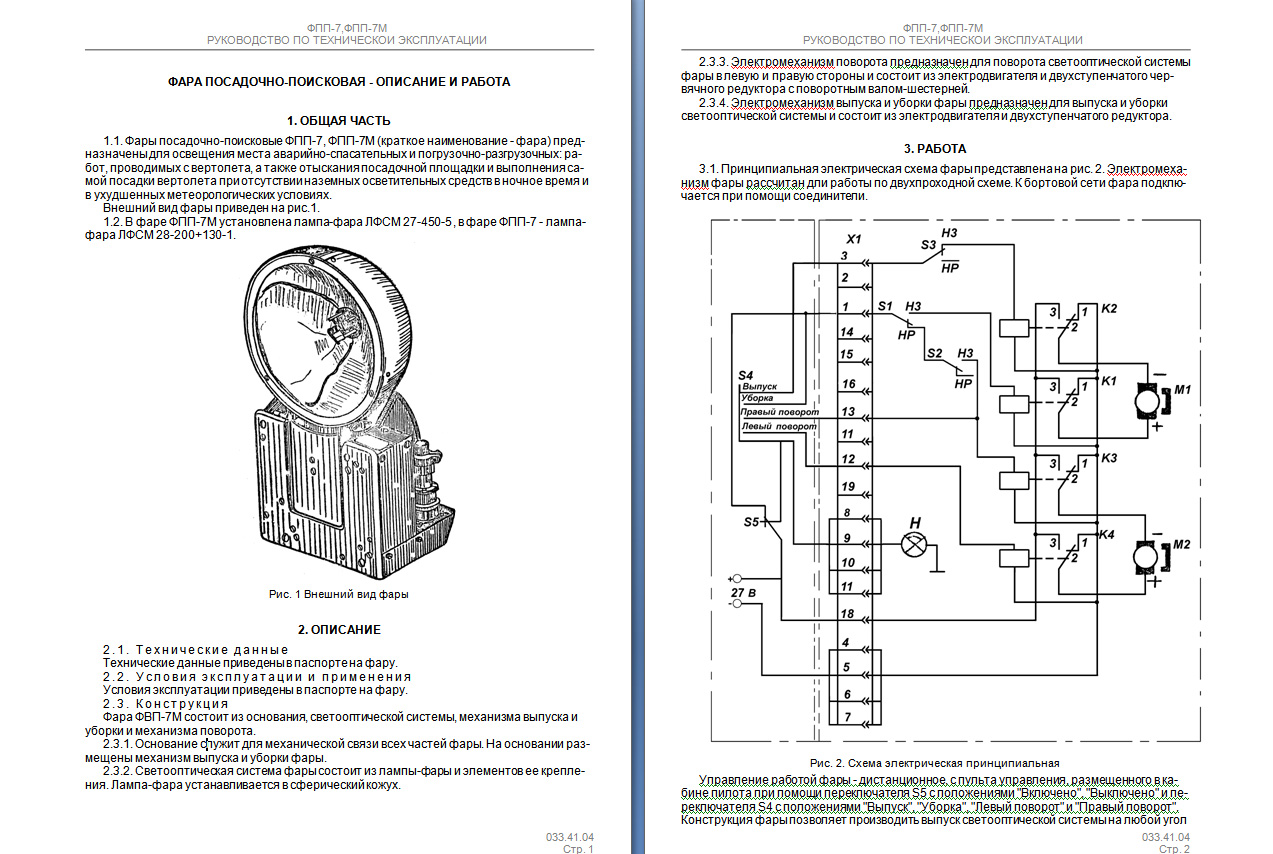Click caption "Рис. 2. Схема электрическая принципиальная"
The height and width of the screenshot is (854, 1273).
tap(934, 763)
